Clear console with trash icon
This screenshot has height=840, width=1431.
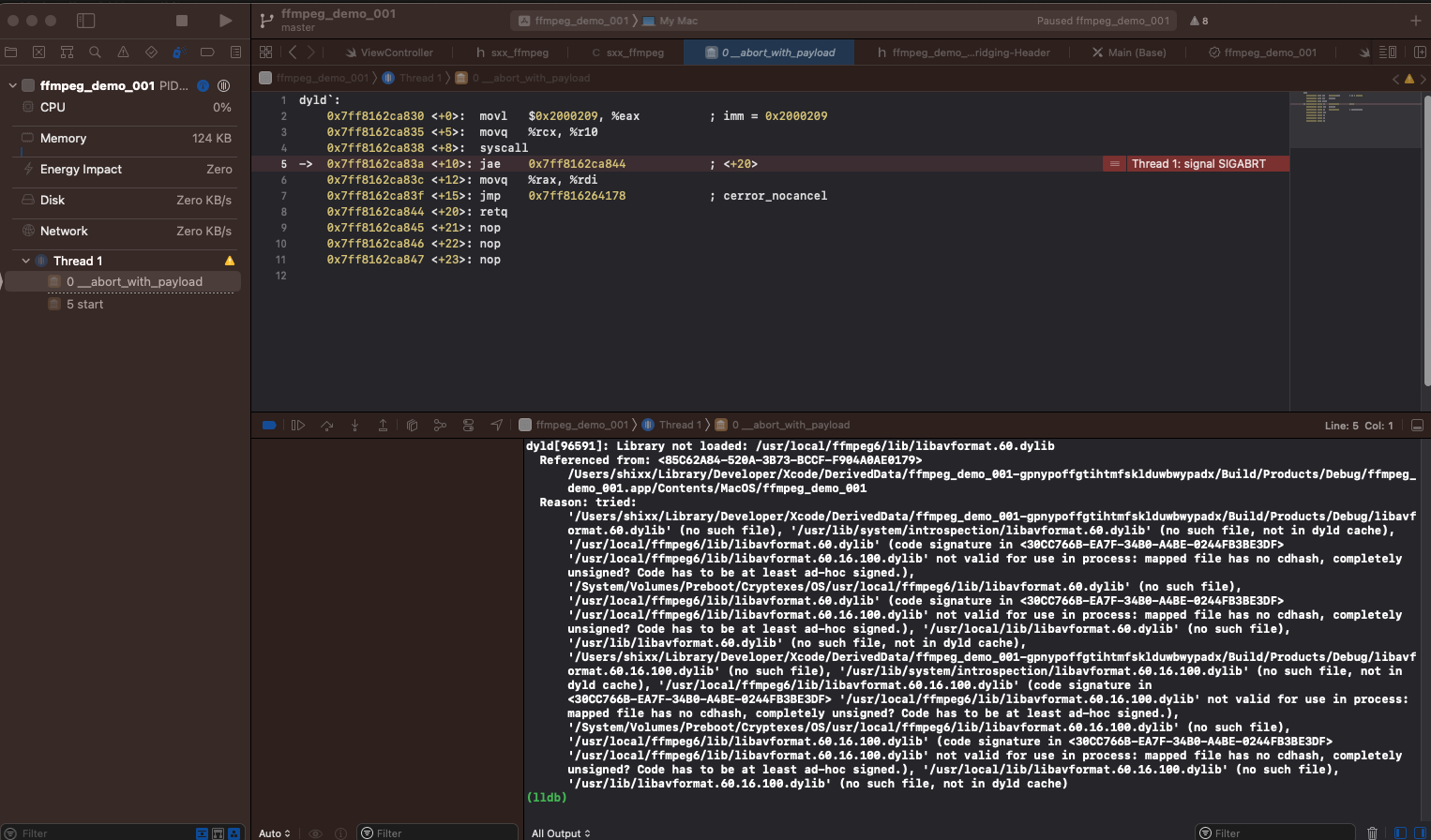tap(1373, 832)
